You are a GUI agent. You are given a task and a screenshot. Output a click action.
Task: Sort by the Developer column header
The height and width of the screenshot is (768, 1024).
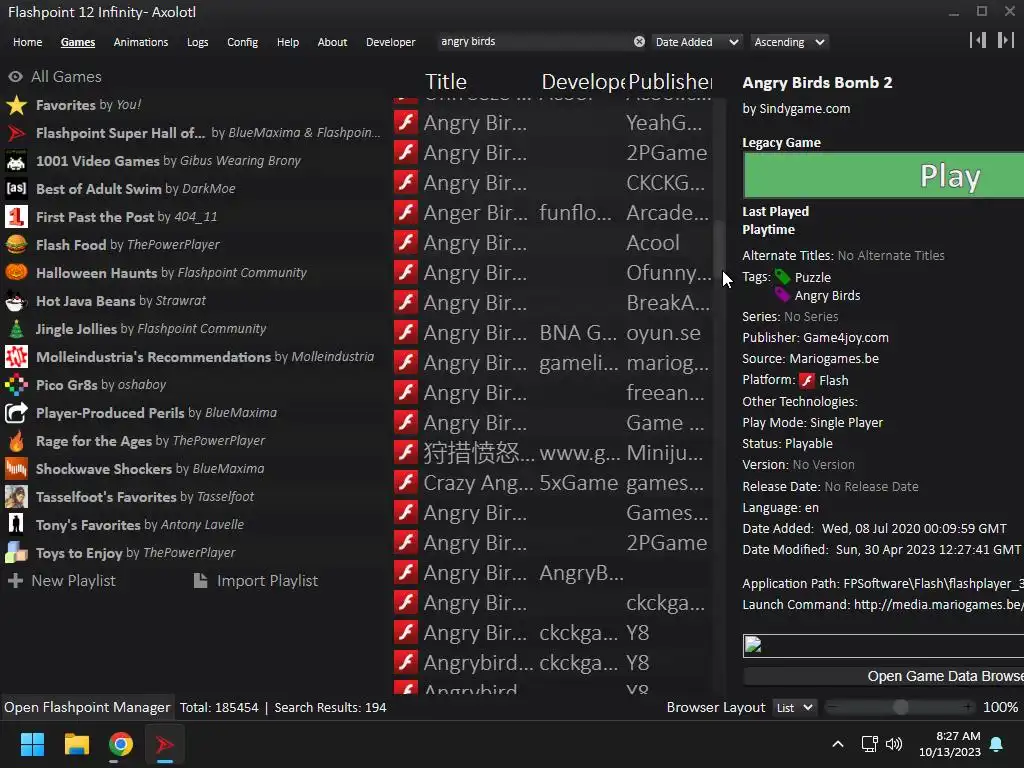click(583, 82)
